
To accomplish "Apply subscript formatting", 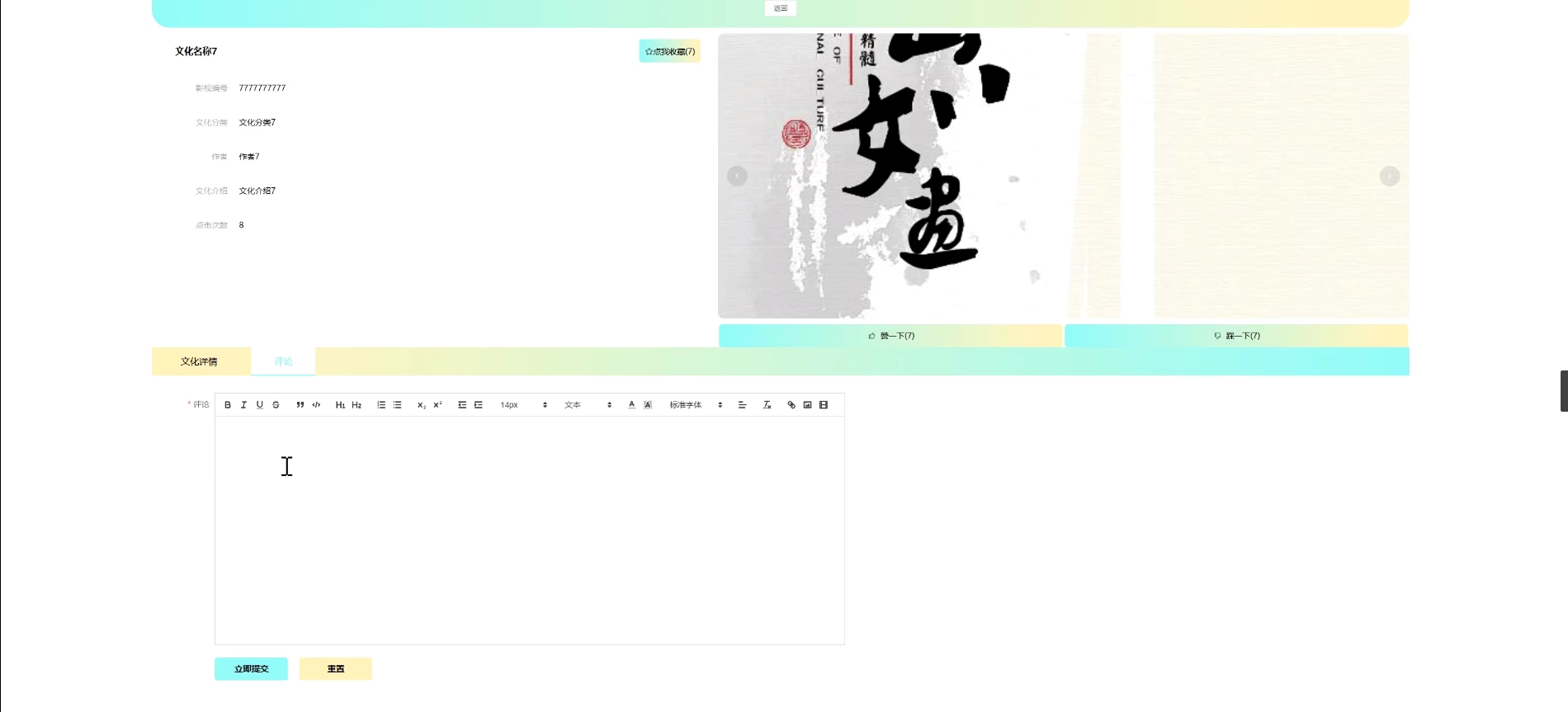I will pos(422,405).
